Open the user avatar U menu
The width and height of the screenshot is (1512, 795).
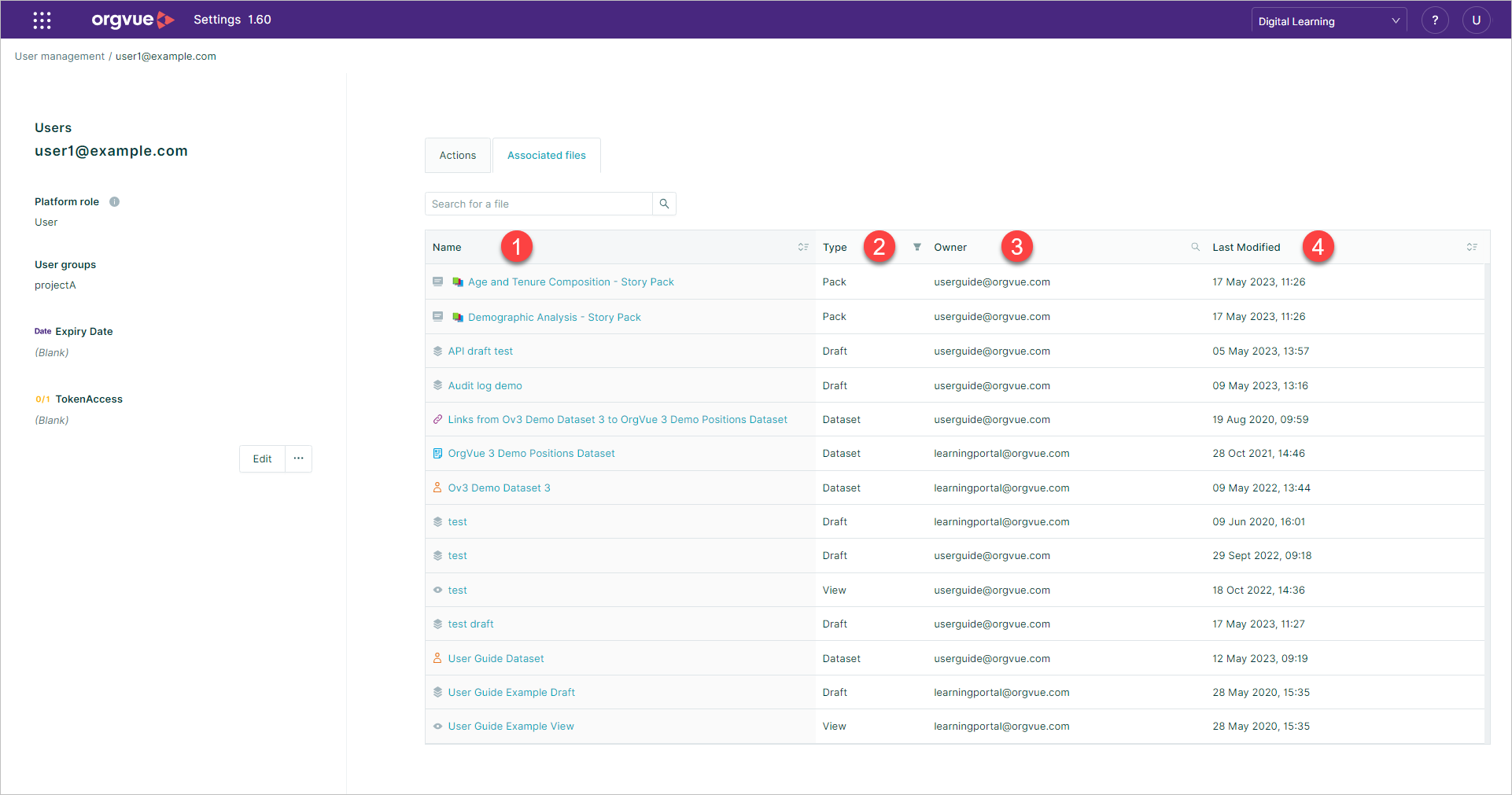(x=1476, y=20)
